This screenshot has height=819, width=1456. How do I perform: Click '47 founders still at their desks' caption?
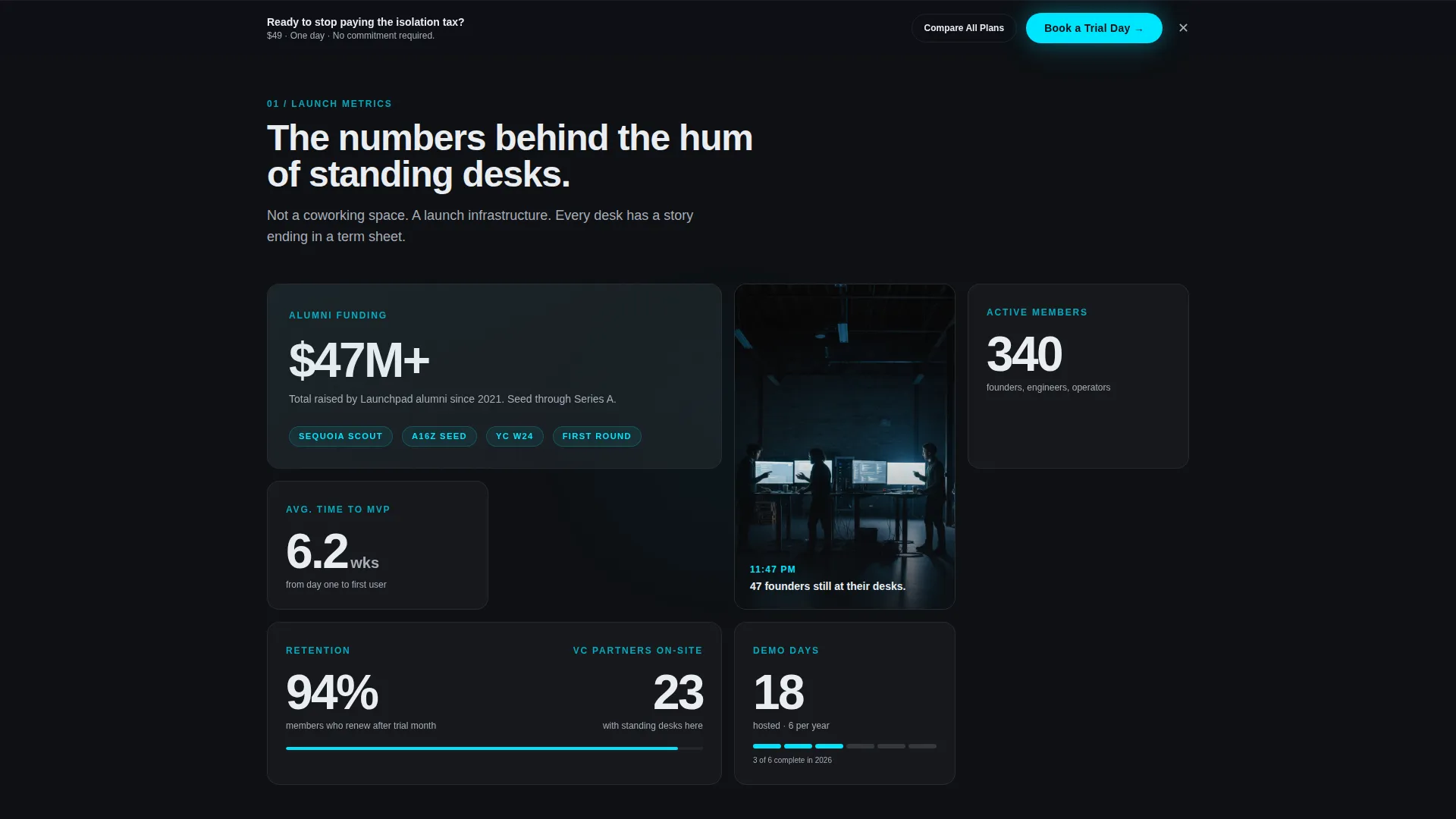(x=827, y=586)
